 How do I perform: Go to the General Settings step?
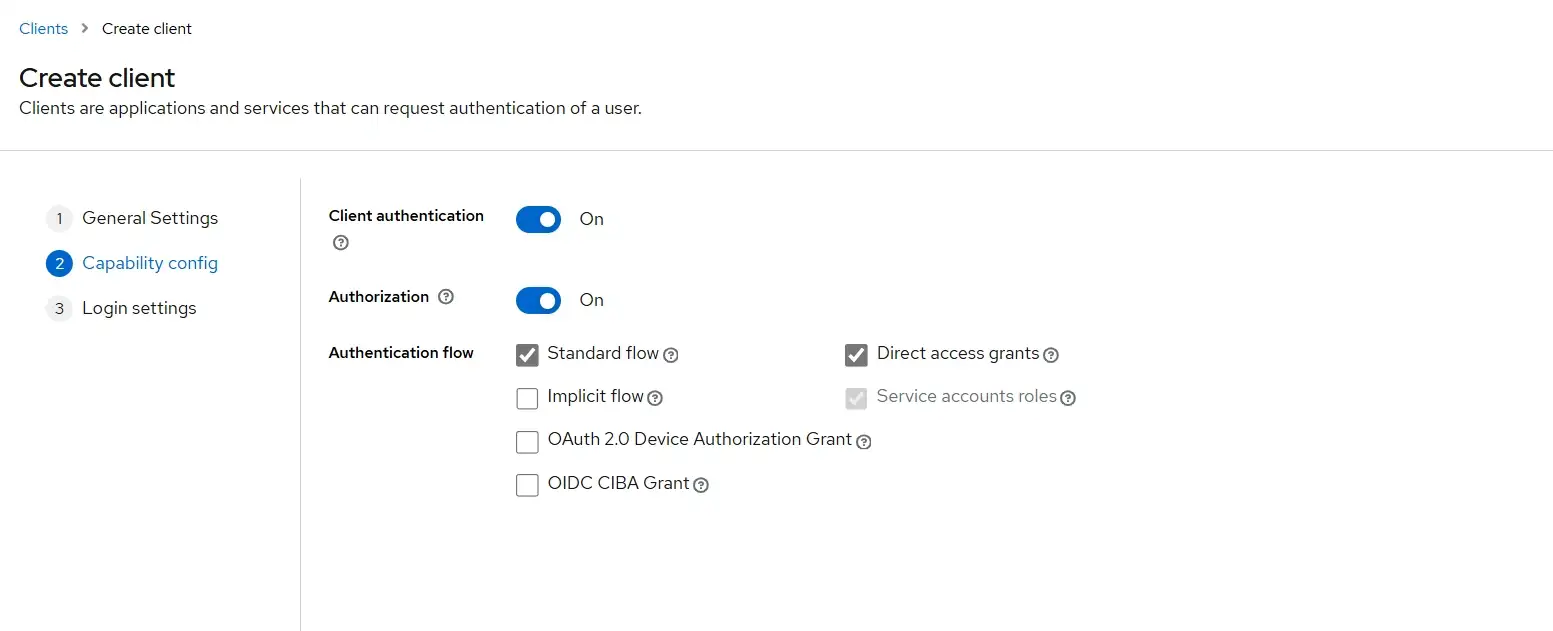(x=150, y=217)
